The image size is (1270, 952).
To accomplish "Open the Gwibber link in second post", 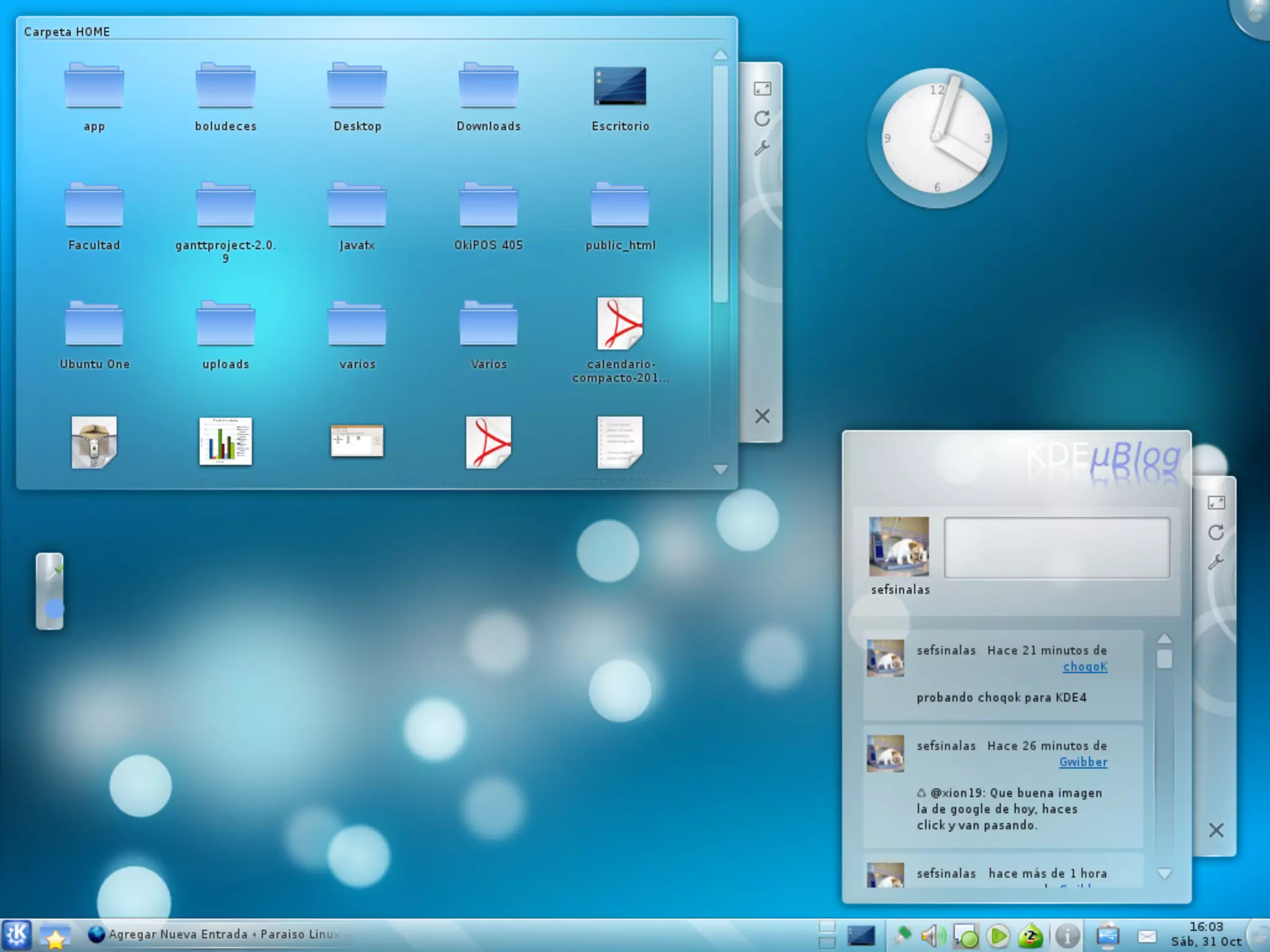I will (1083, 762).
